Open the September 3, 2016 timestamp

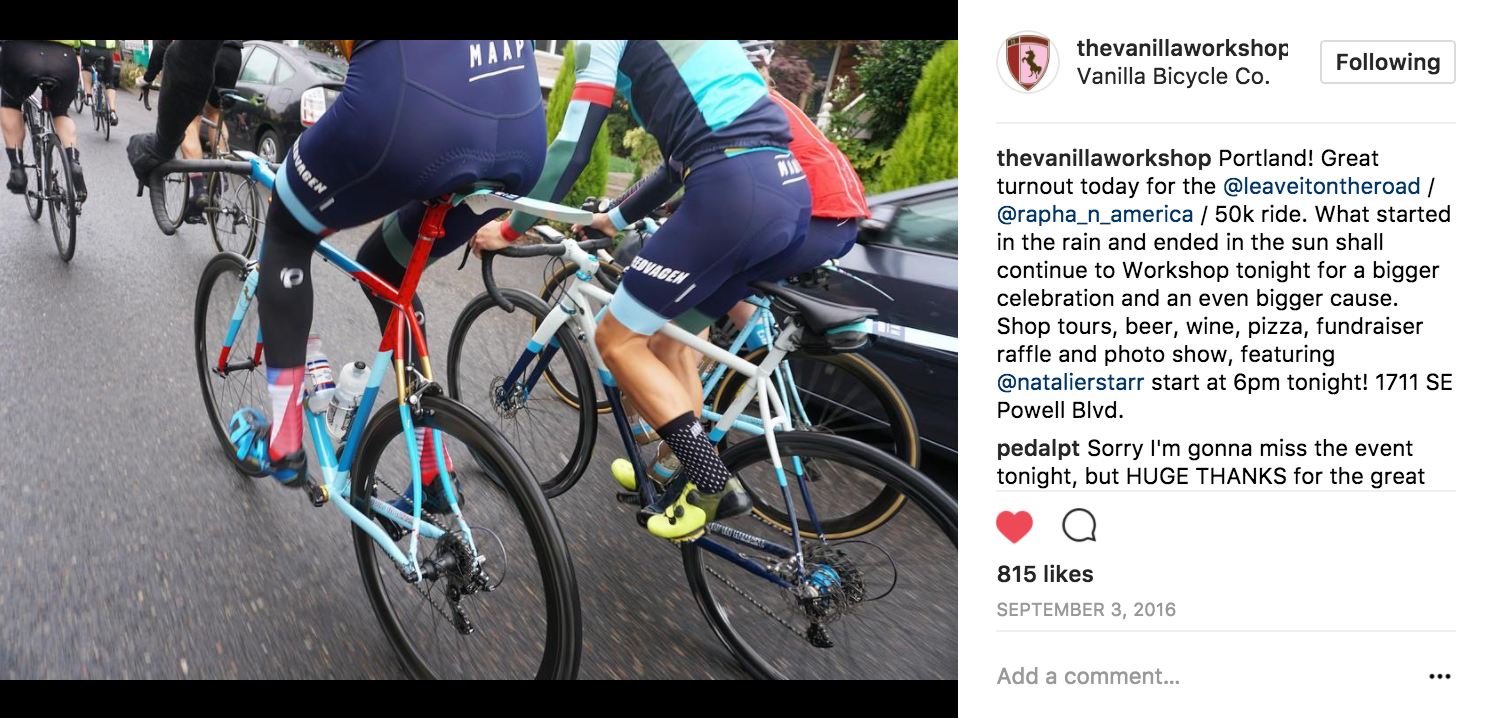1086,610
